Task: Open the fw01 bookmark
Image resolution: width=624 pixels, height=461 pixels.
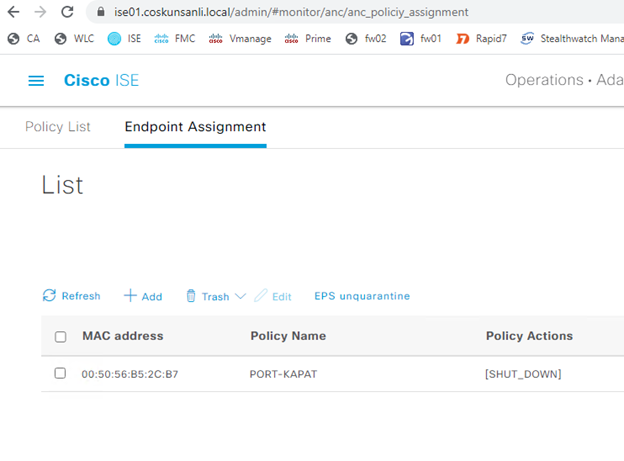Action: tap(421, 39)
